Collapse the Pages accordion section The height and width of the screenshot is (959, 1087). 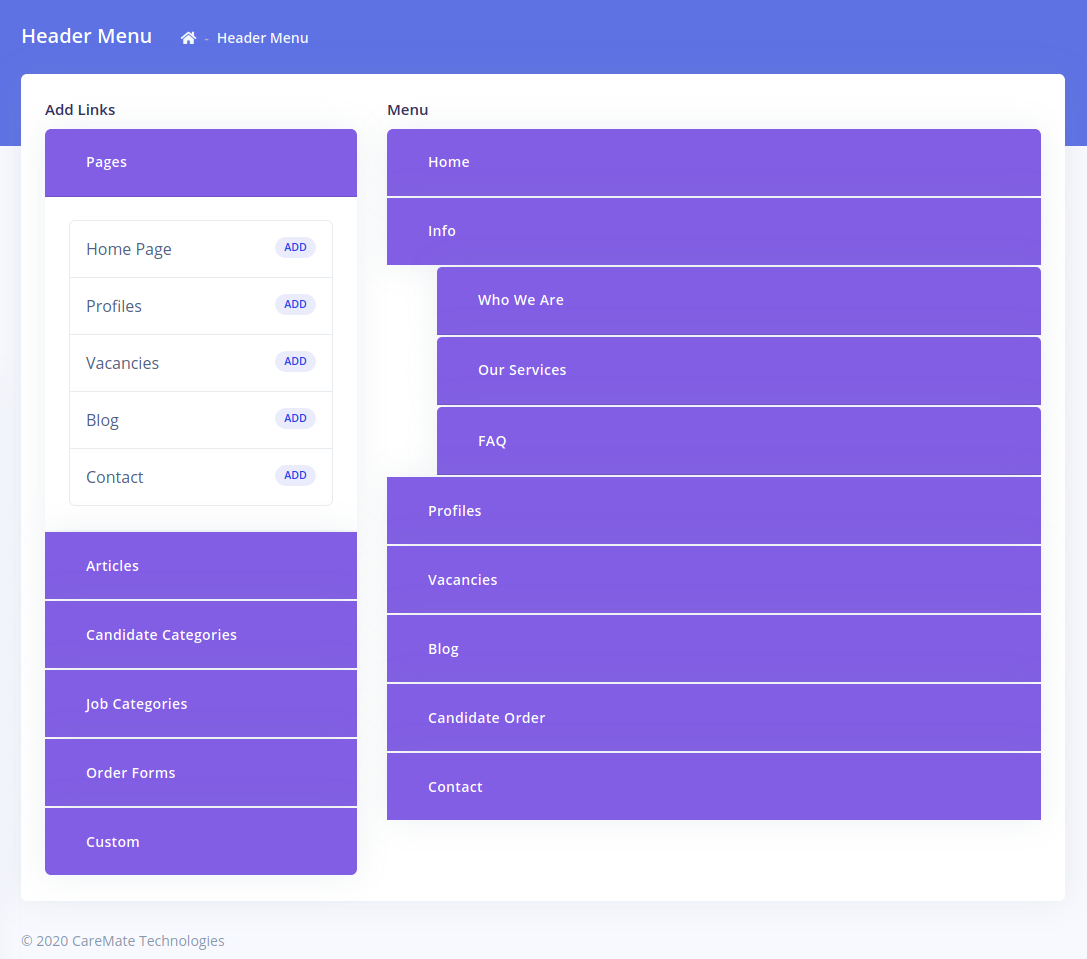(x=200, y=162)
